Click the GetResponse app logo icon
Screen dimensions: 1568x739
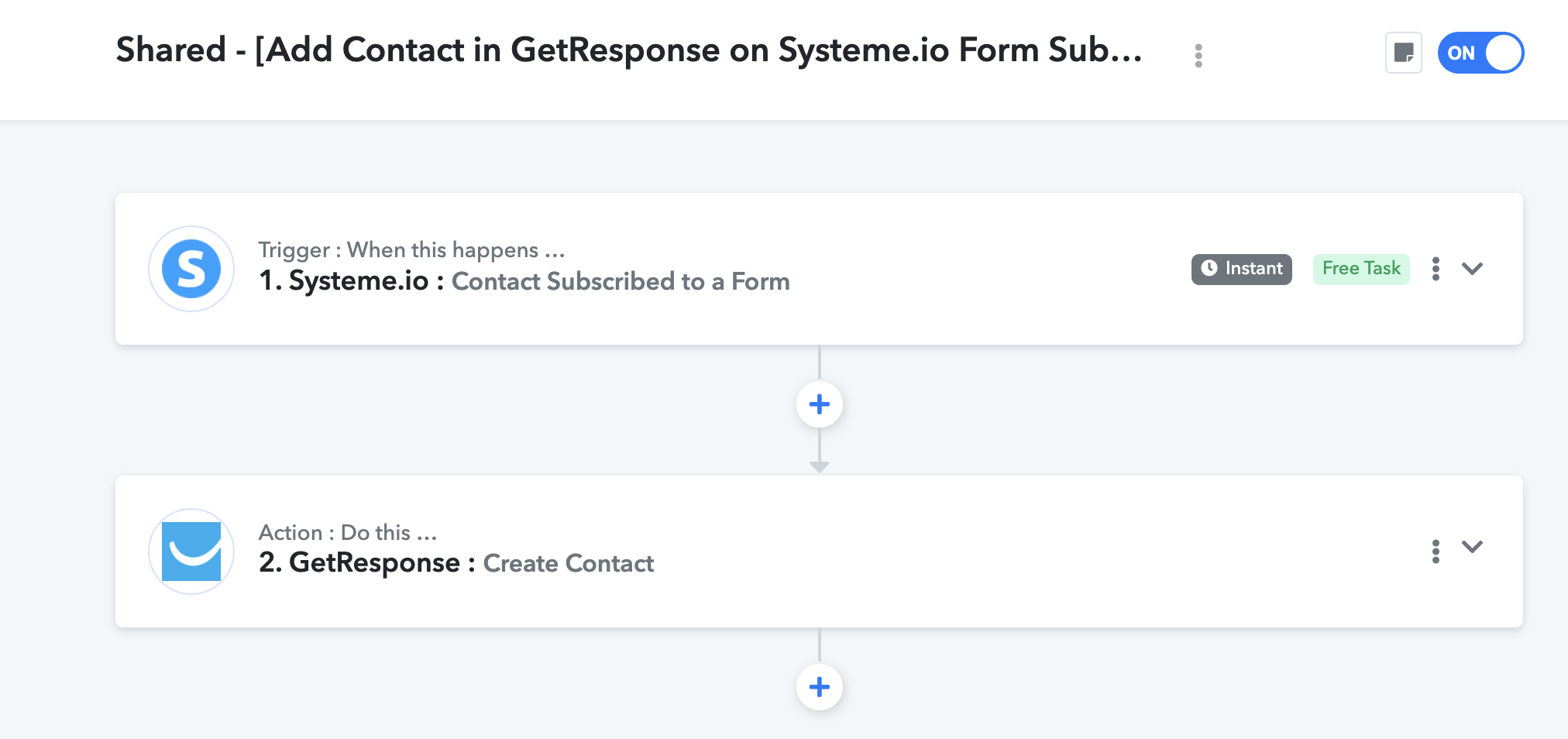click(191, 552)
